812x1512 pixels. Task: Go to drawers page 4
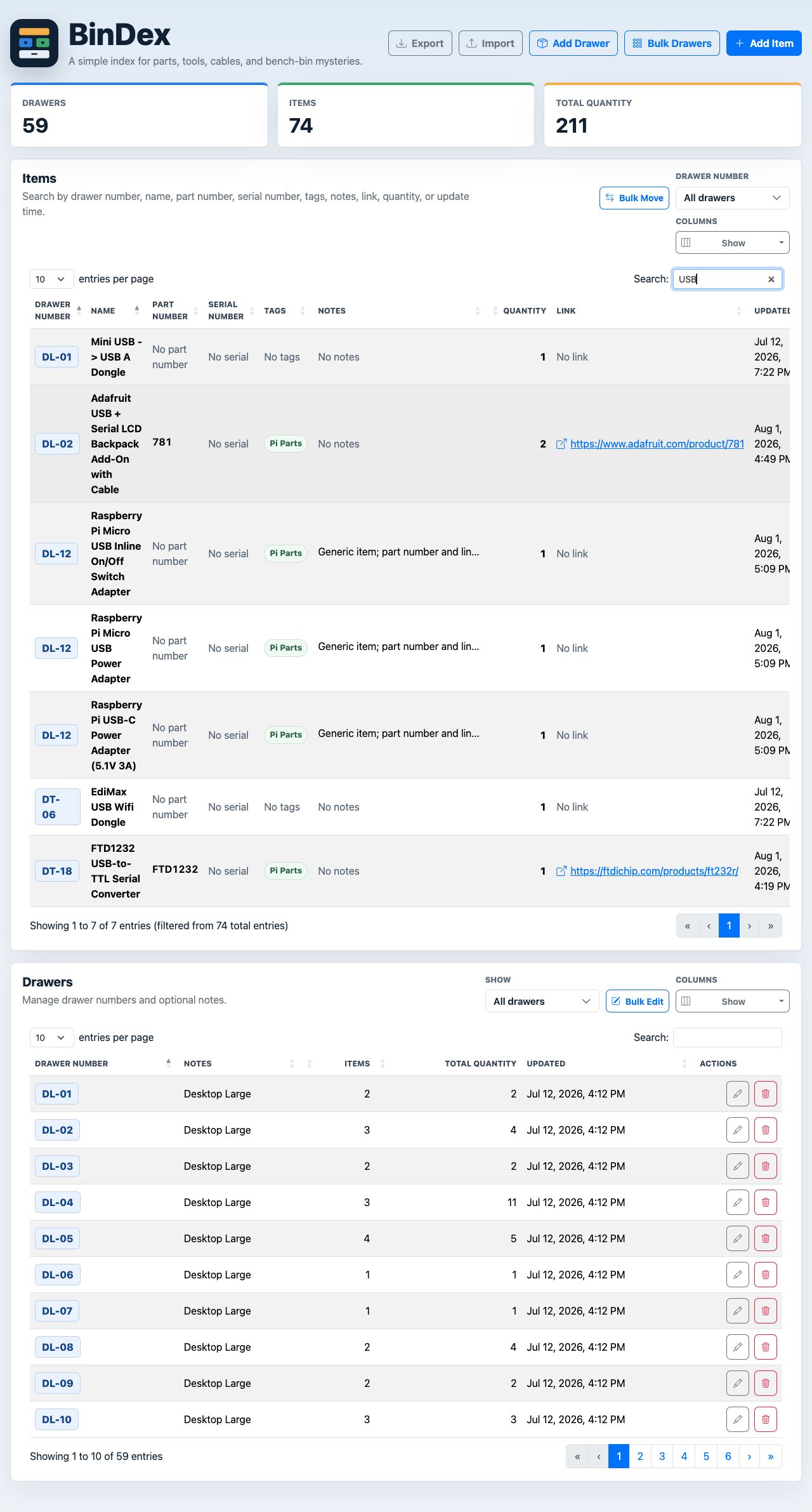click(x=684, y=1456)
